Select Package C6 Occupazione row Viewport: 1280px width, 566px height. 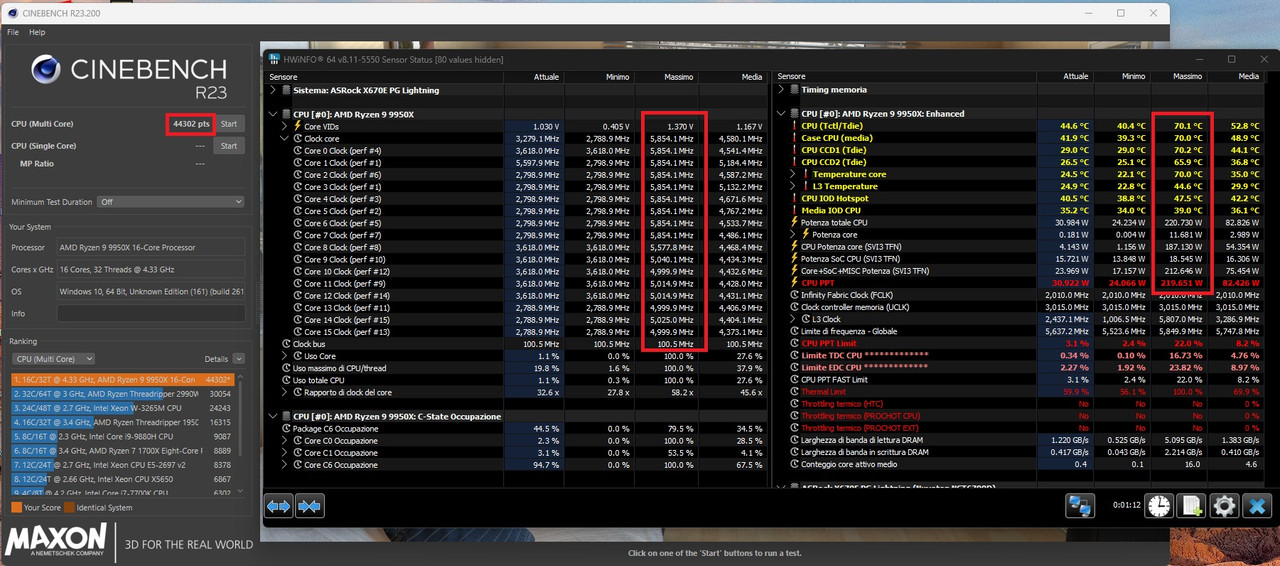[518, 428]
